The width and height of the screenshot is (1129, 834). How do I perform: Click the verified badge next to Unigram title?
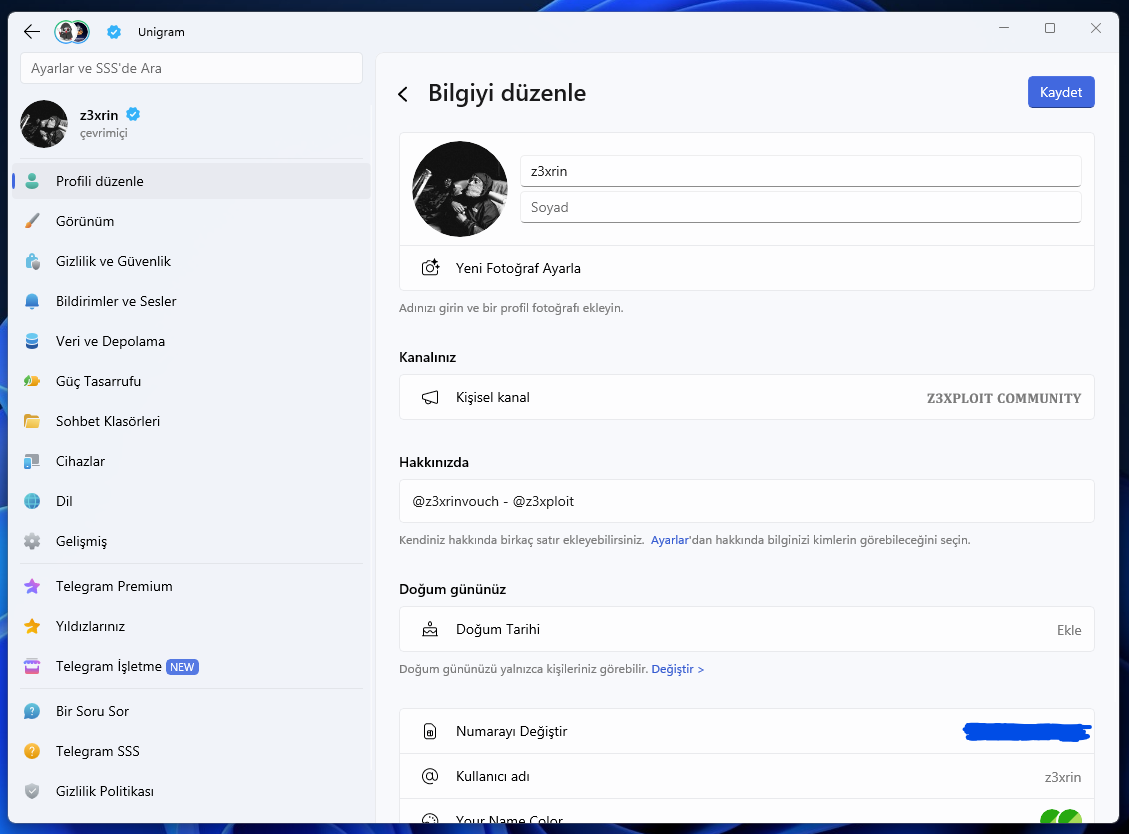click(x=114, y=32)
